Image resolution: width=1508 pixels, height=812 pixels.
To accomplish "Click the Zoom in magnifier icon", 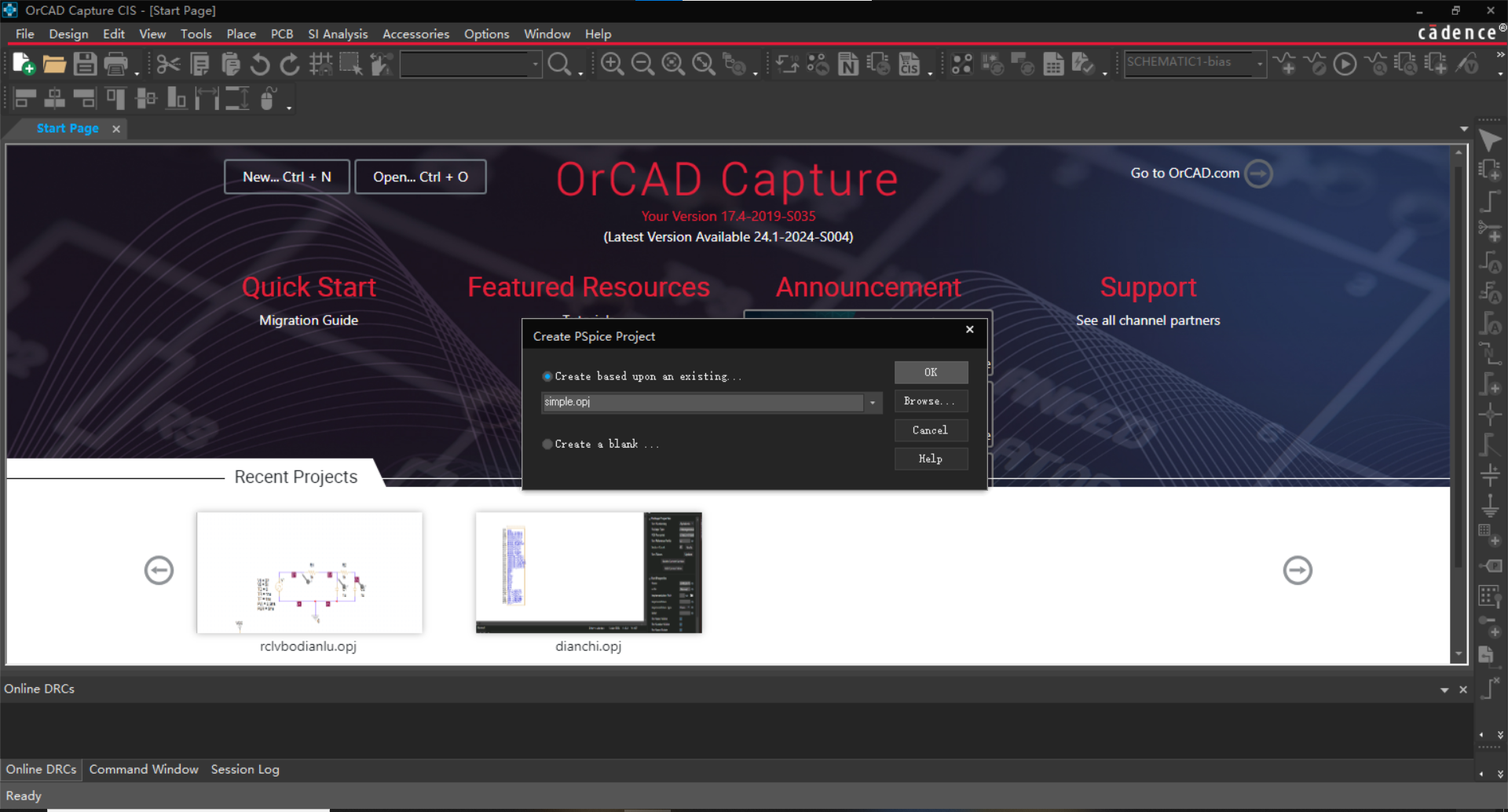I will [x=612, y=64].
